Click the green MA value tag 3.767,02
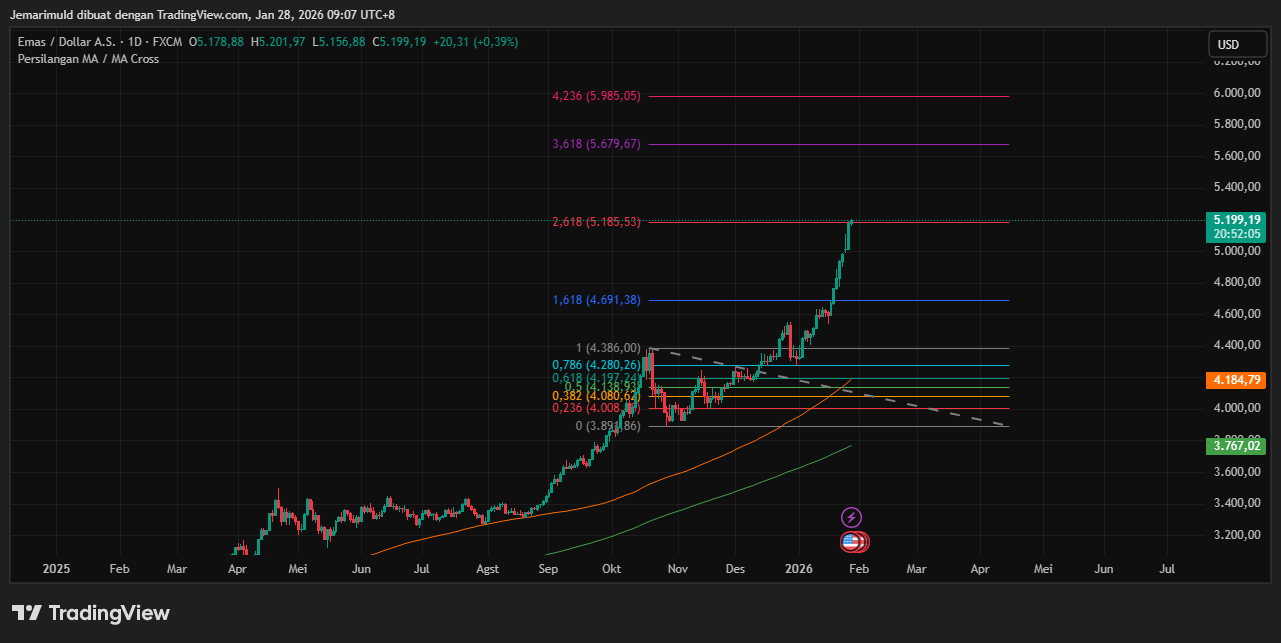 point(1238,446)
